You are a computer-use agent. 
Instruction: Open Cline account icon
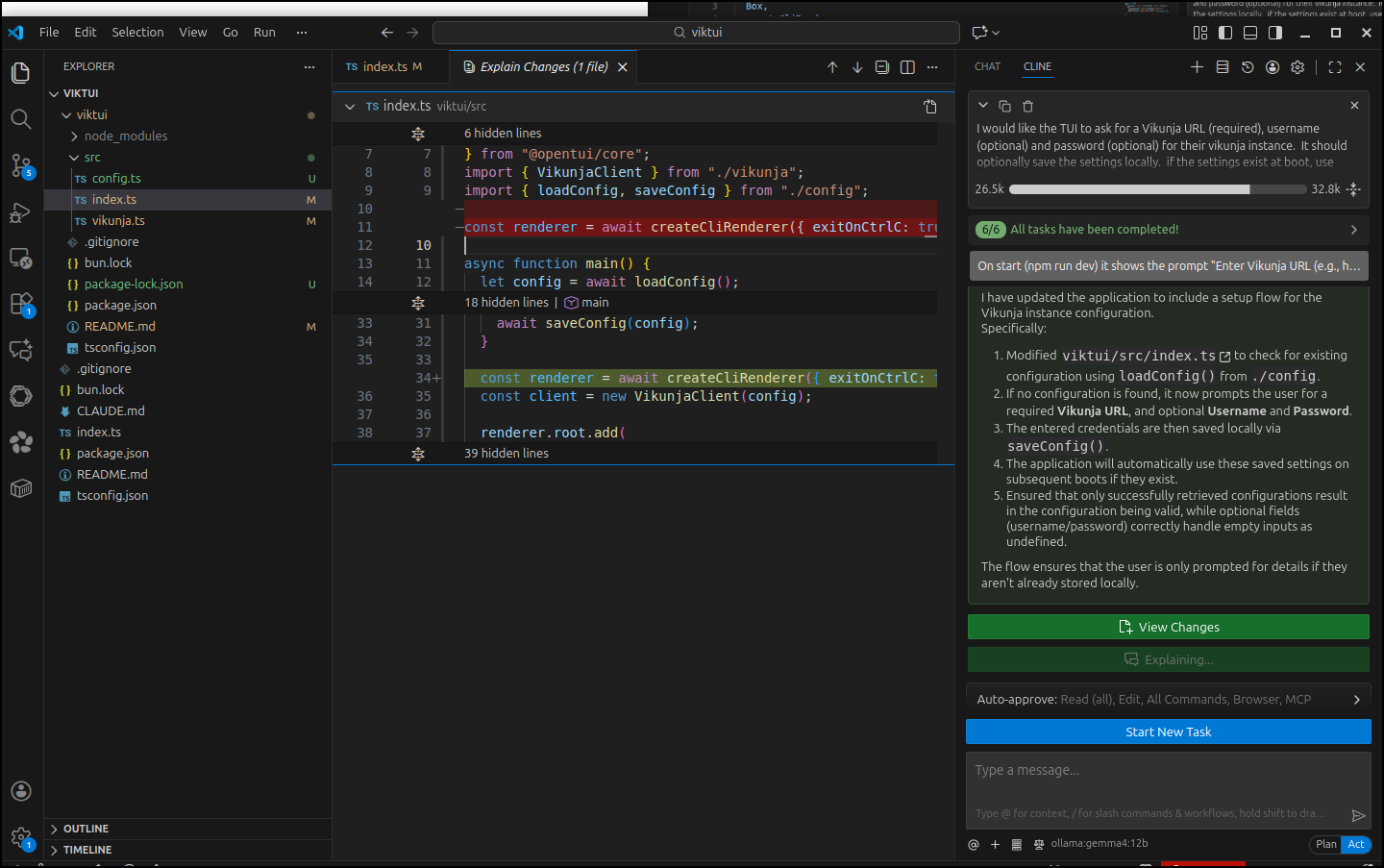(1273, 67)
